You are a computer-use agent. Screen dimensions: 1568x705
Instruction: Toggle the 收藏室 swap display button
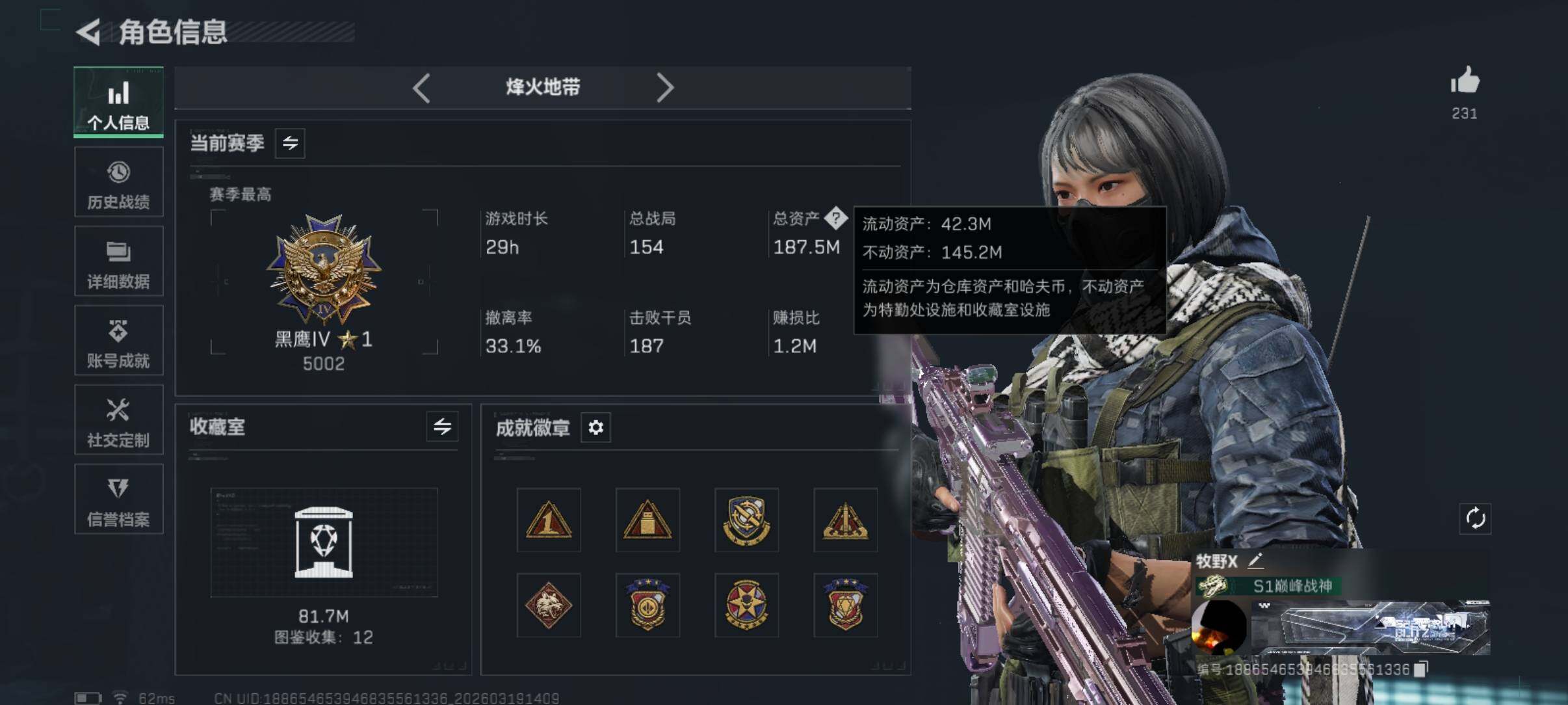(x=442, y=427)
